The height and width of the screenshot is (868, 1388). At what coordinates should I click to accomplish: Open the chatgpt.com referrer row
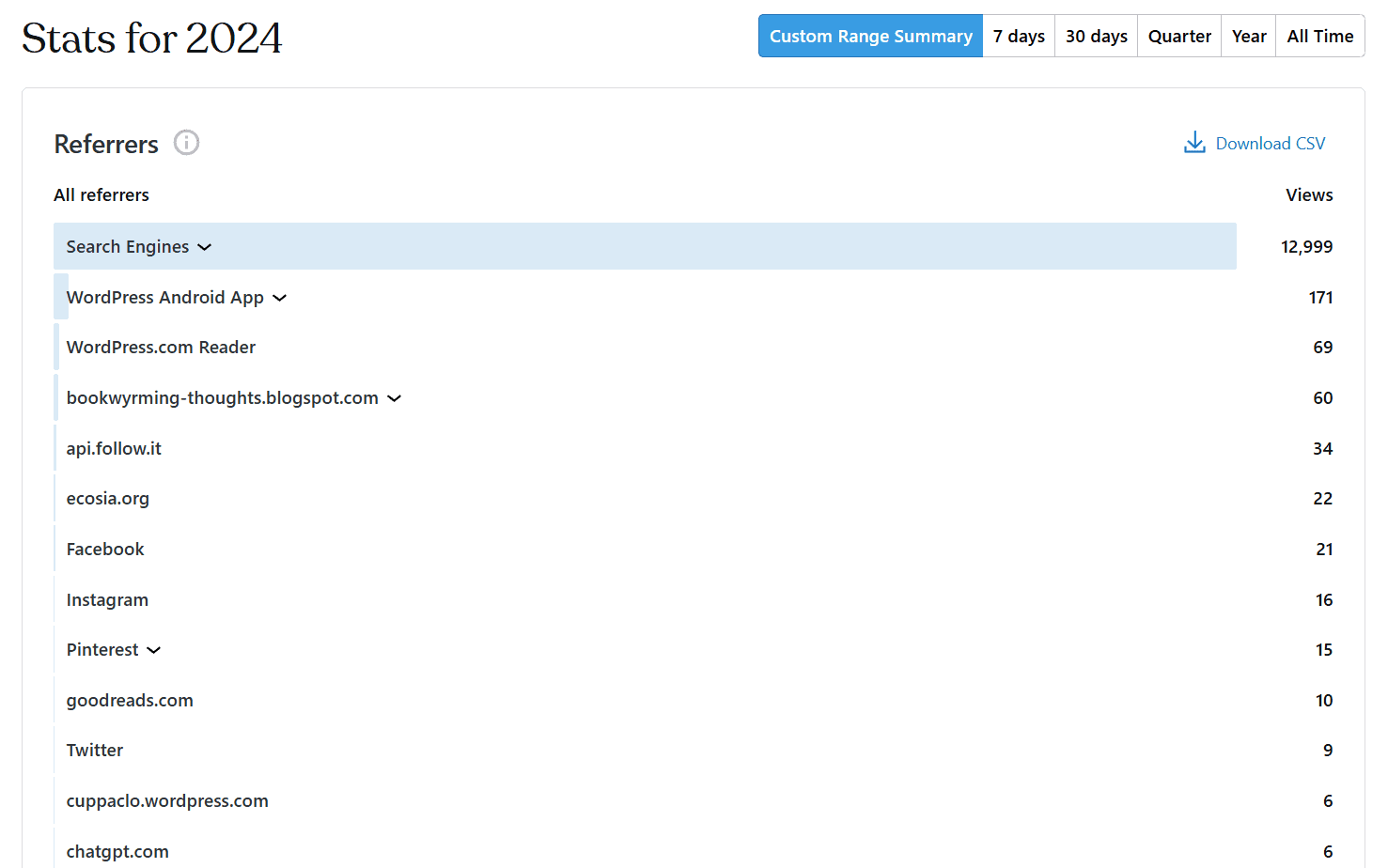pyautogui.click(x=117, y=852)
